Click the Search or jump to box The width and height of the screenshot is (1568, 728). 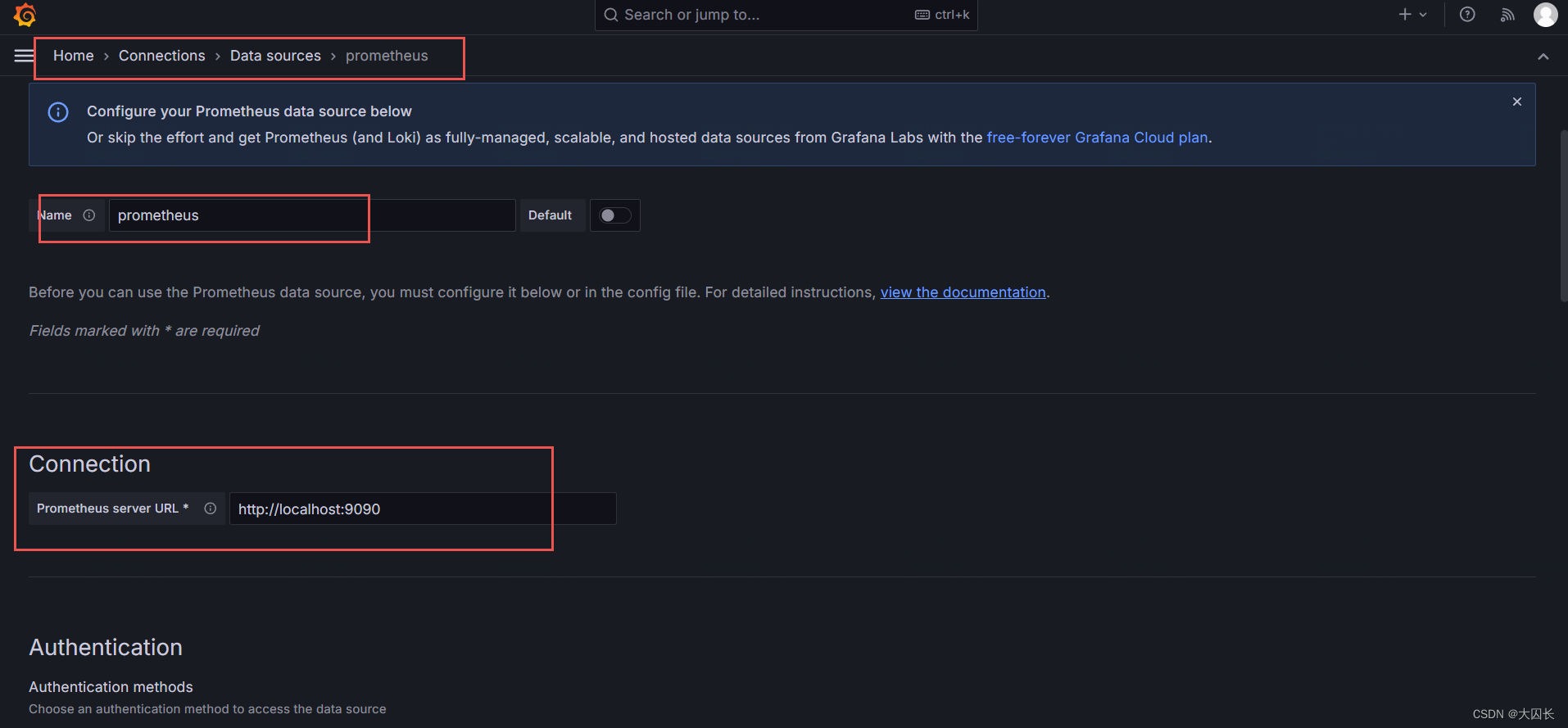click(x=786, y=15)
